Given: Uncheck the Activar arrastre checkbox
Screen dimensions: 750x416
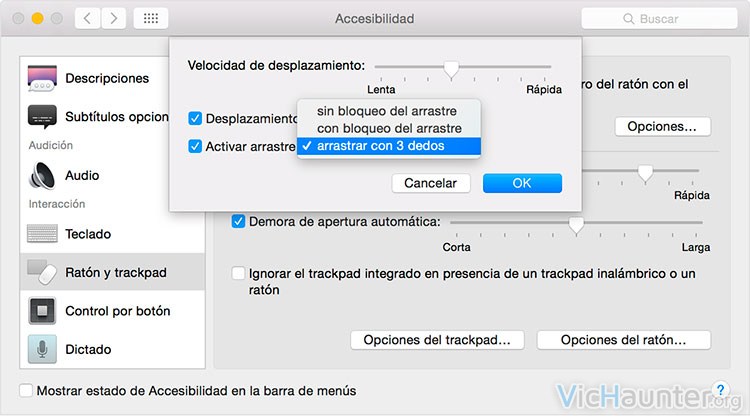Looking at the screenshot, I should tap(195, 146).
